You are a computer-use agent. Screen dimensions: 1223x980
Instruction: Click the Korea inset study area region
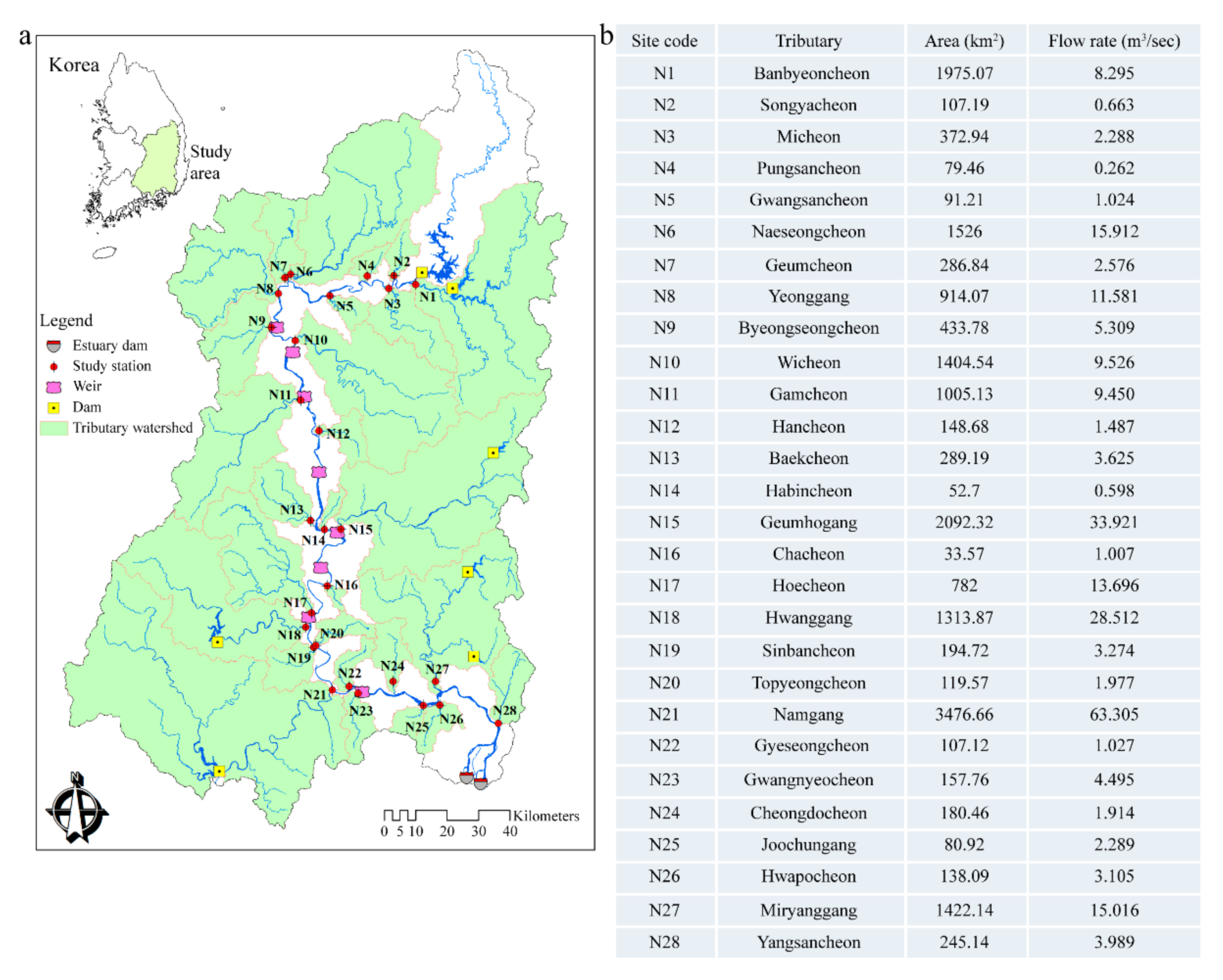(159, 159)
